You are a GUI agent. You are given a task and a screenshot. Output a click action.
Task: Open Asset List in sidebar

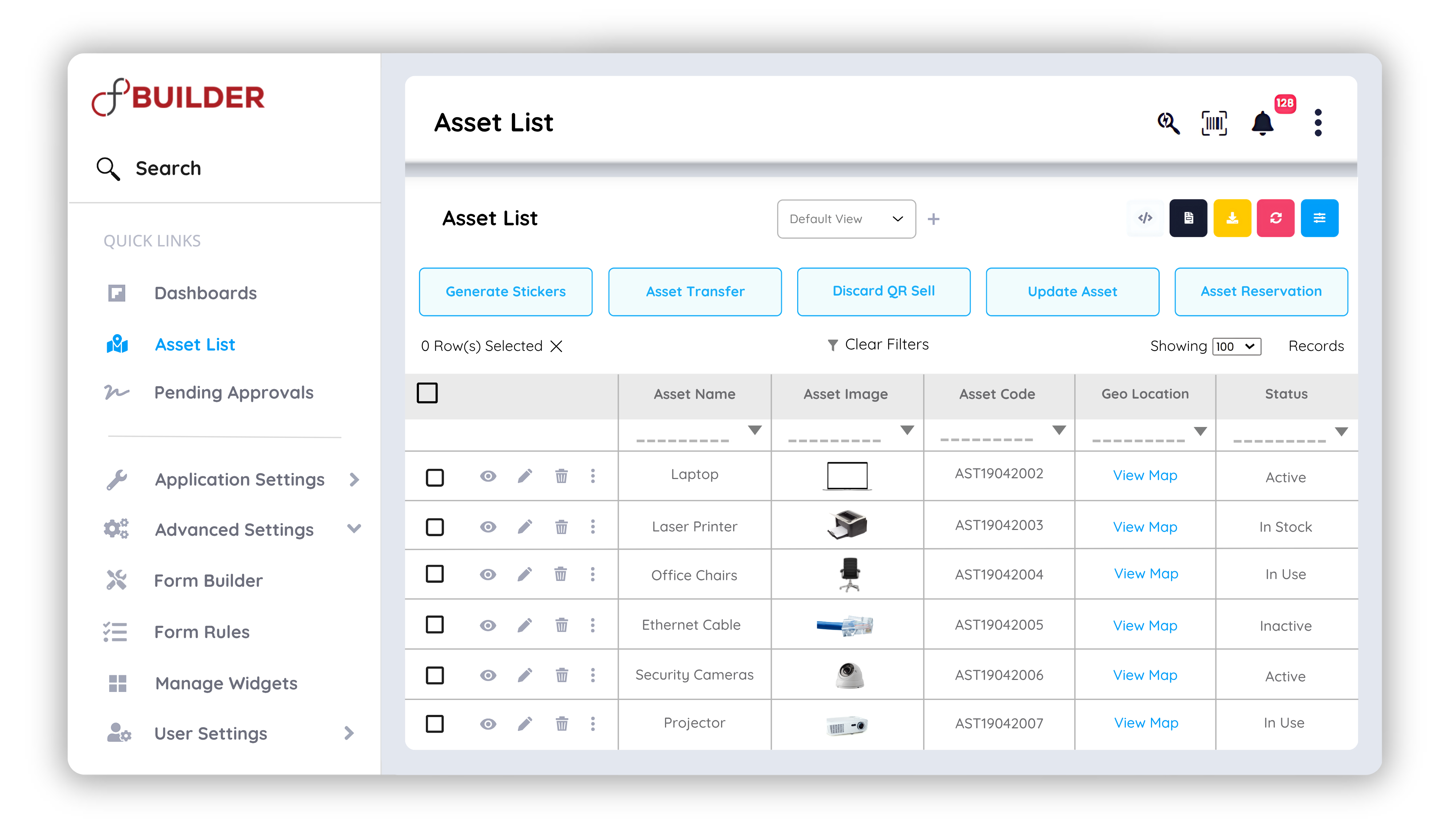195,345
